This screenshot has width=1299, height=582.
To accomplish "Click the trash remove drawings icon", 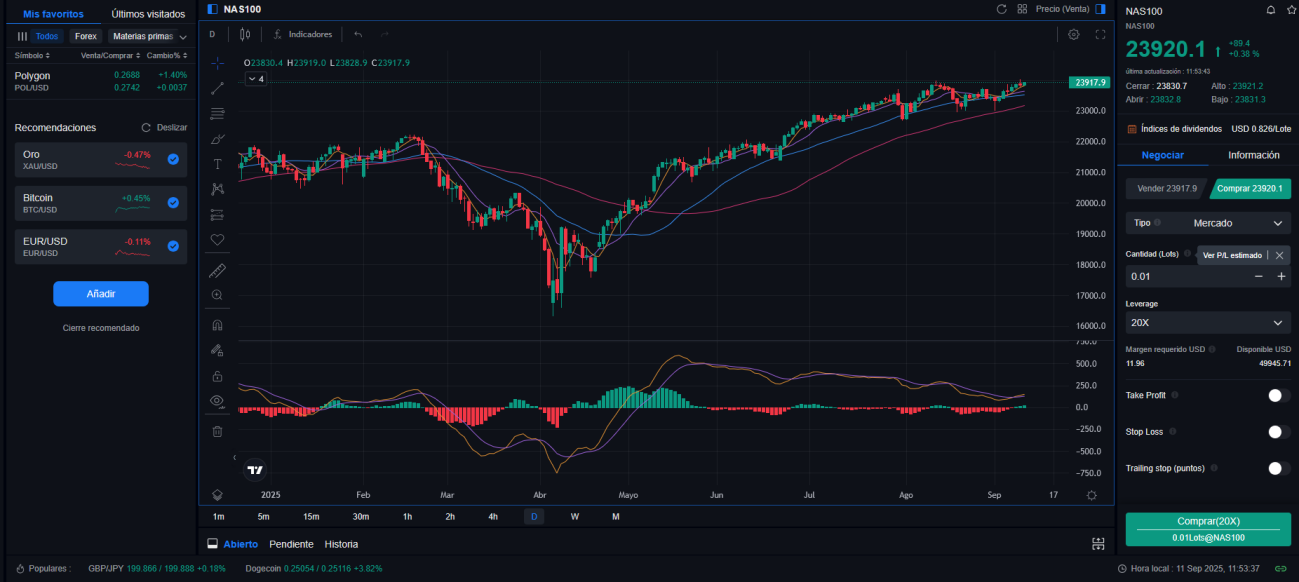I will point(217,431).
